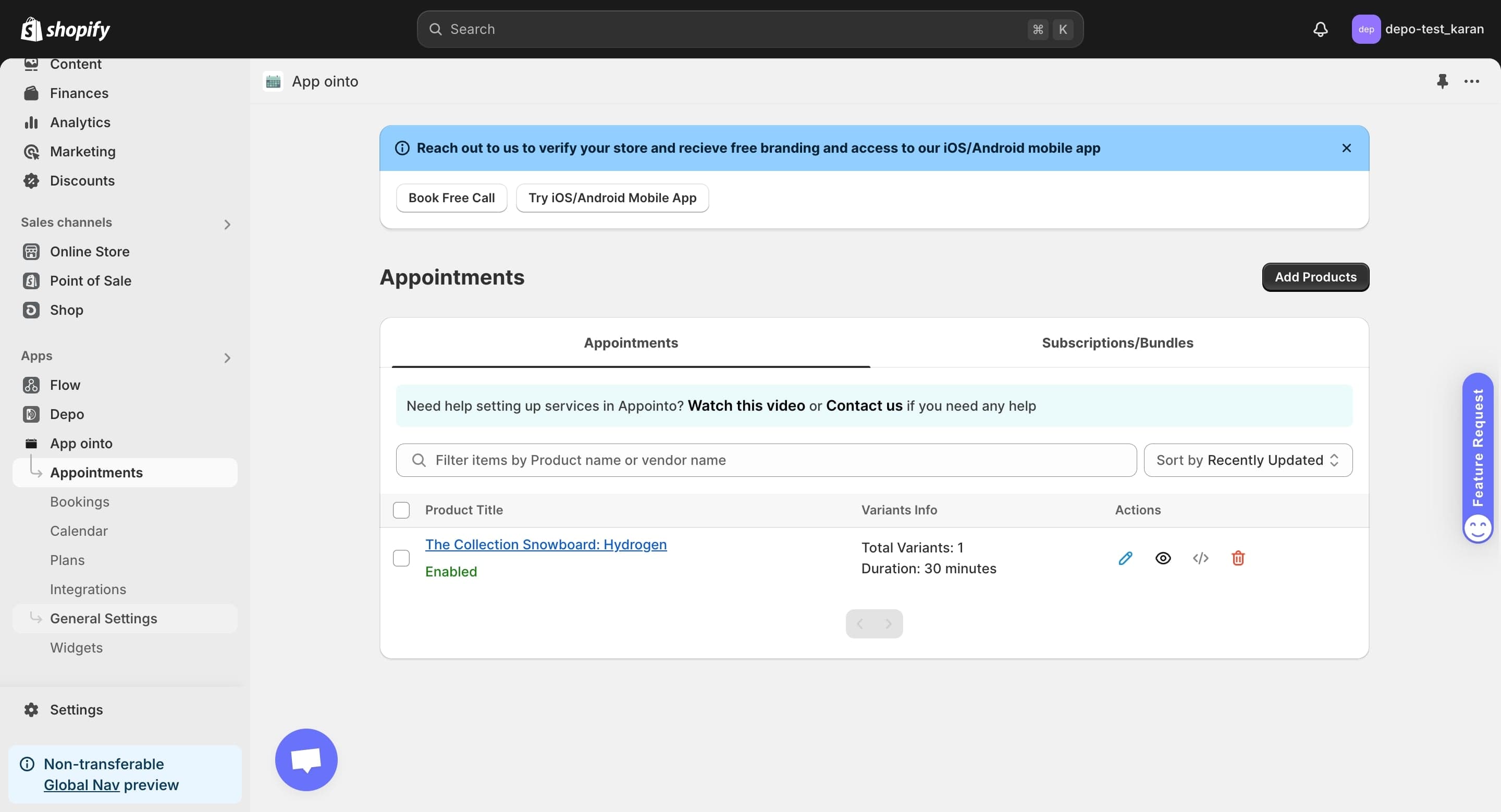
Task: Open the Marketing section
Action: pyautogui.click(x=82, y=152)
